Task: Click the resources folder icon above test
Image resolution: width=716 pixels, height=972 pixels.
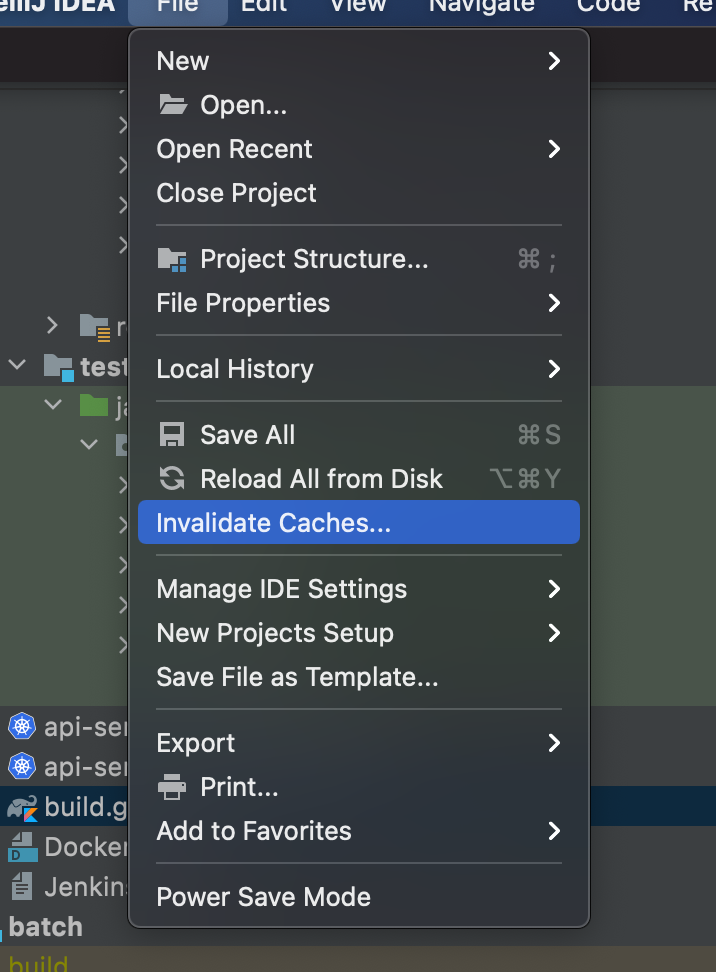Action: [95, 327]
